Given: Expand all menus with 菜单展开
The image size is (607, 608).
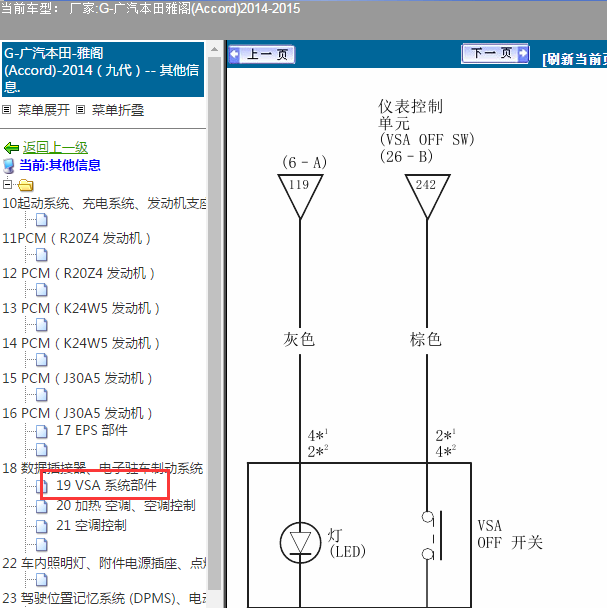Looking at the screenshot, I should (x=44, y=110).
